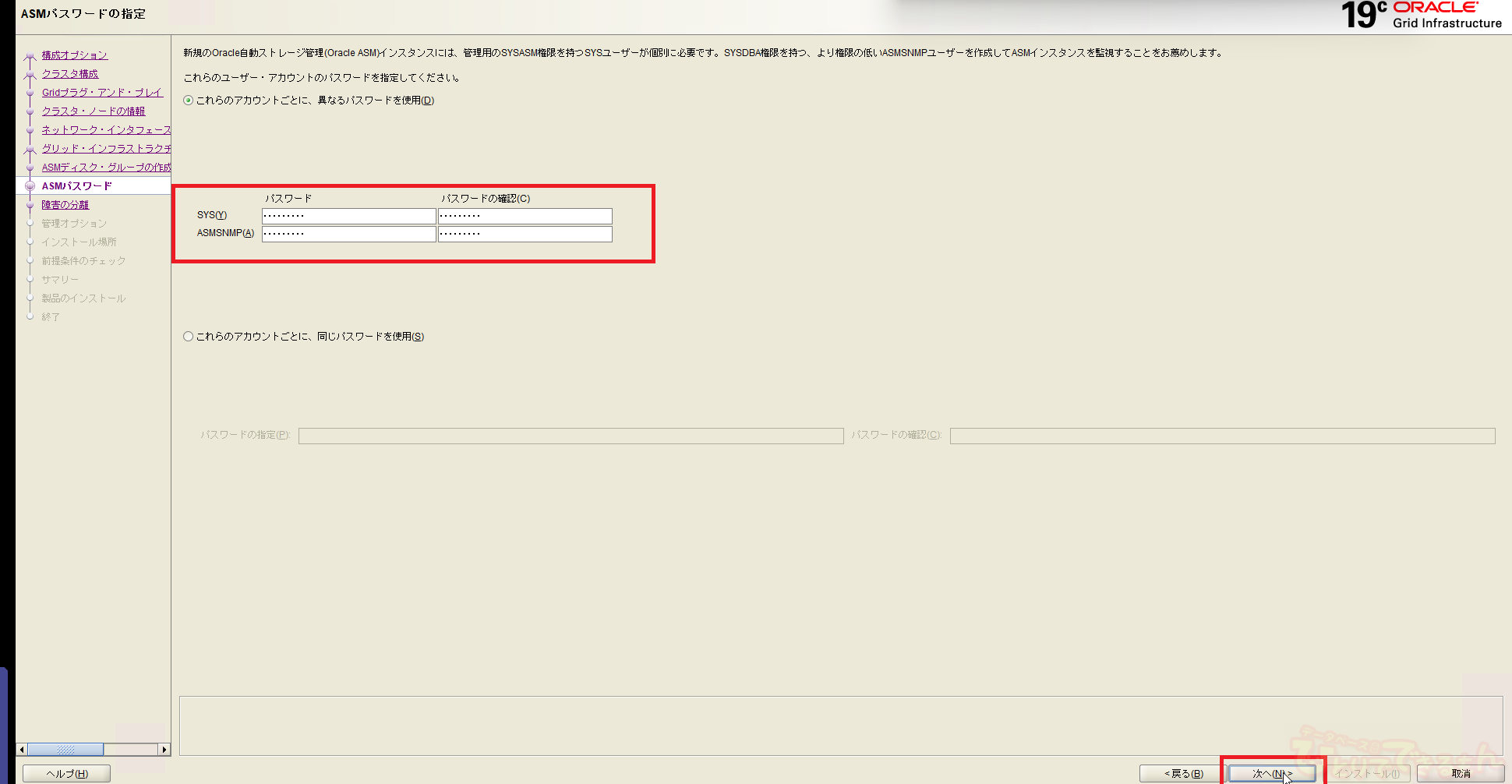Select radio 同じパスワードを使用(S)

pyautogui.click(x=189, y=337)
